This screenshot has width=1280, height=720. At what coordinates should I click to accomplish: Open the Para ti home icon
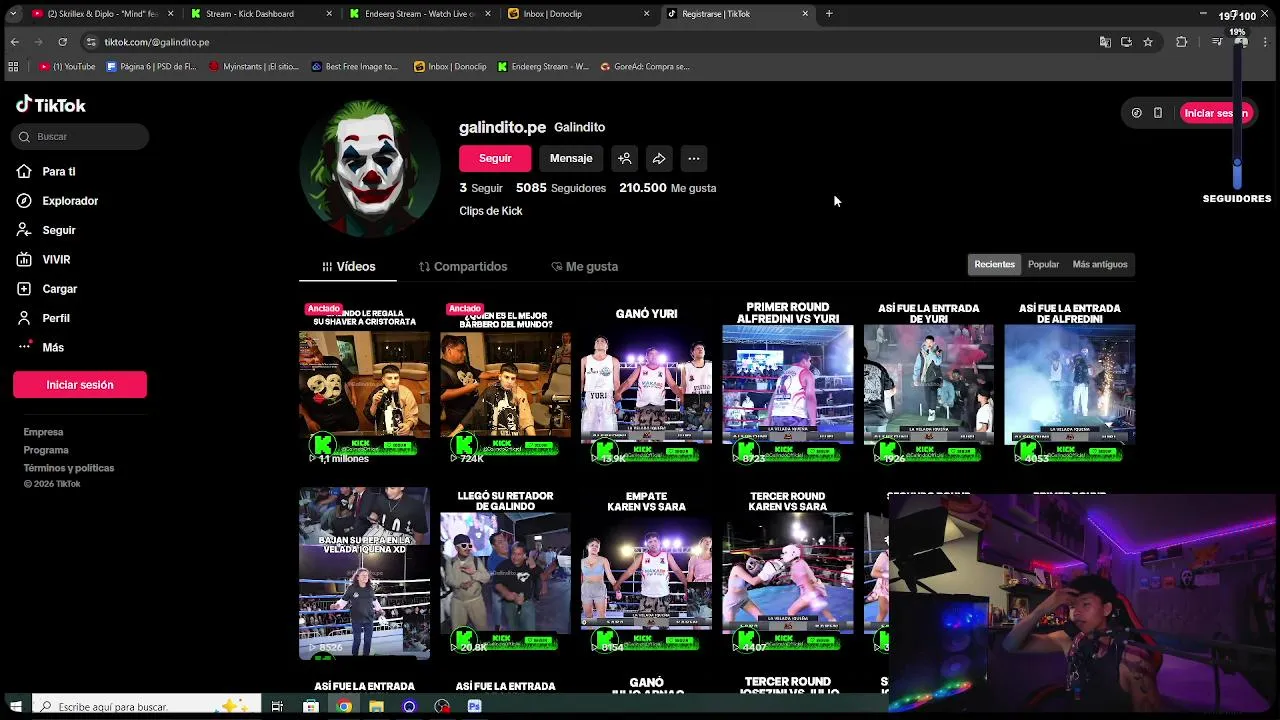(24, 171)
